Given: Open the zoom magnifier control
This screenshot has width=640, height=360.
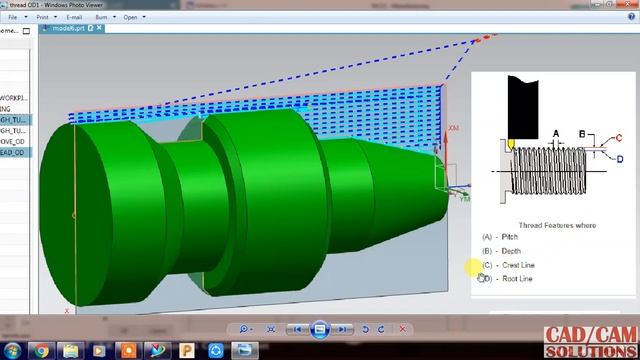Looking at the screenshot, I should [246, 329].
